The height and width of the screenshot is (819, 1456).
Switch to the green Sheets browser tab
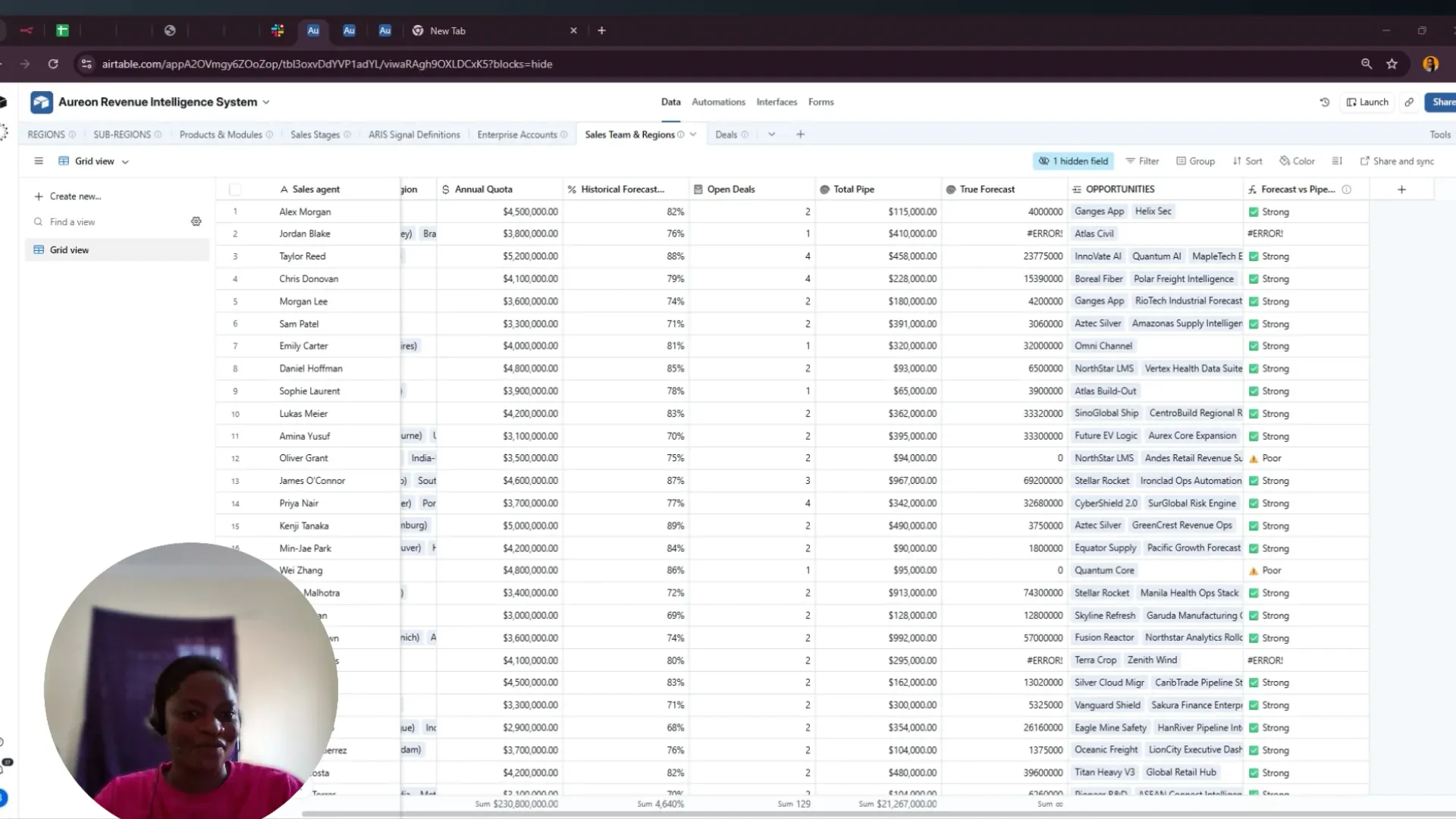click(x=62, y=30)
